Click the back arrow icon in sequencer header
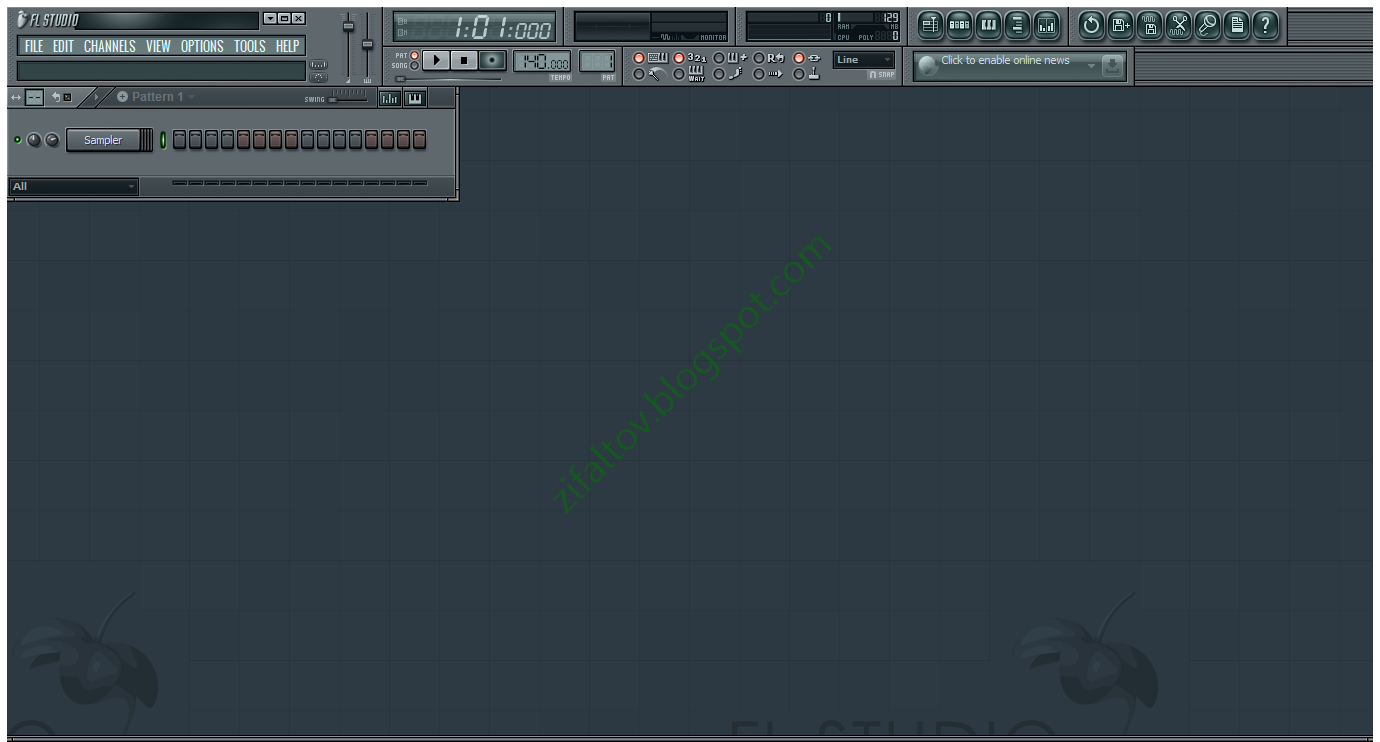The width and height of the screenshot is (1380, 742). click(x=56, y=97)
